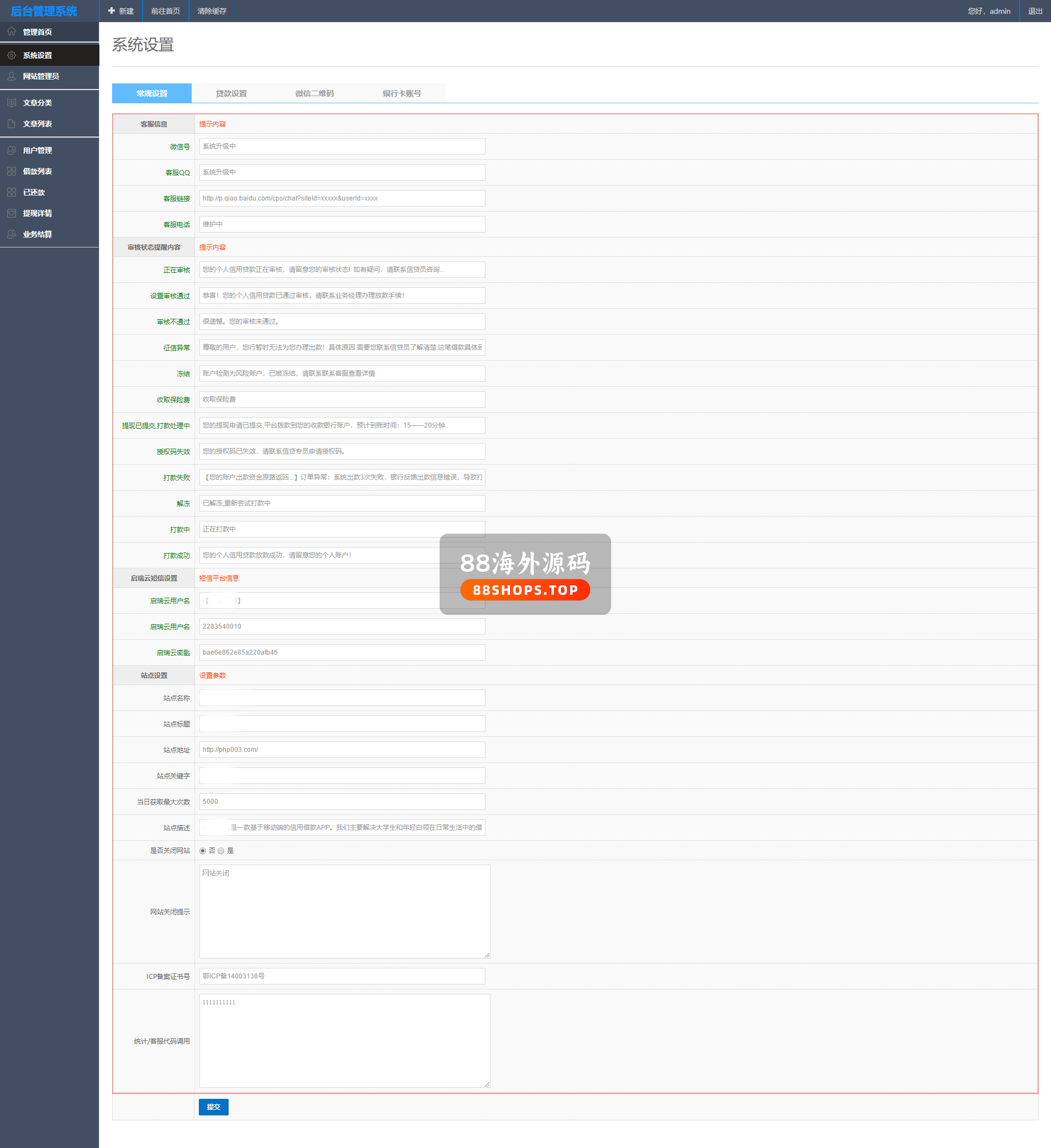Viewport: 1051px width, 1148px height.
Task: Click the grid icon beside 借款列表
Action: point(12,171)
